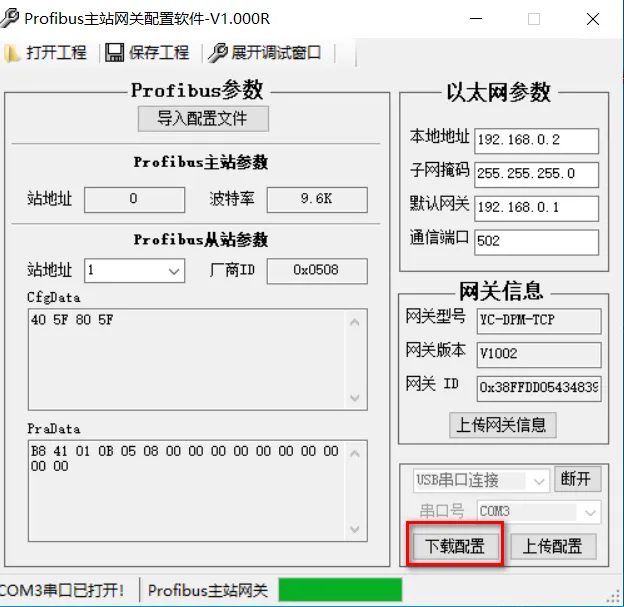This screenshot has height=607, width=624.
Task: Open the 展开调试窗口 debug window label
Action: click(276, 53)
